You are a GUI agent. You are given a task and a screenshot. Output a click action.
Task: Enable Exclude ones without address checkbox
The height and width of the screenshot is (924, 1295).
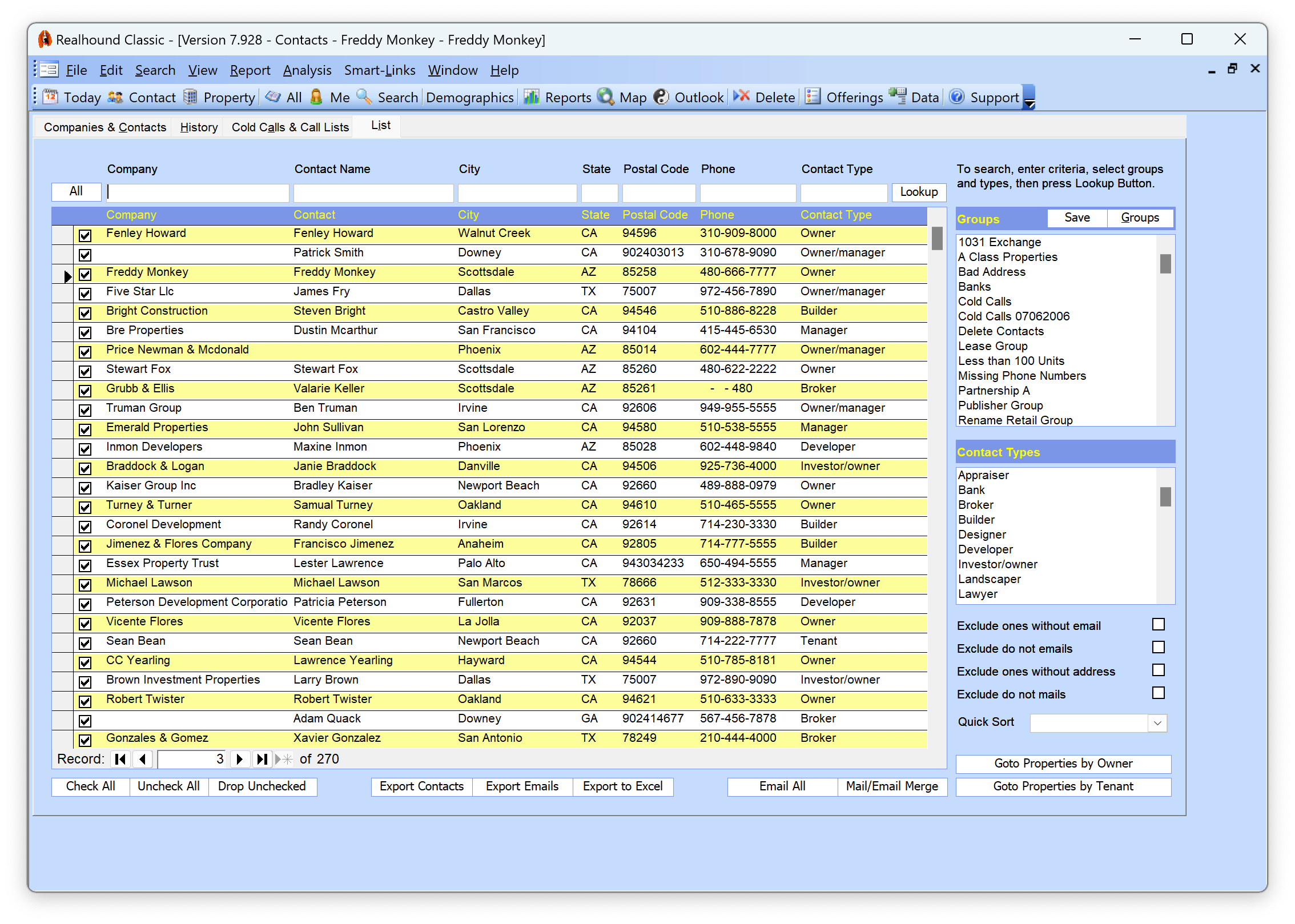coord(1159,670)
